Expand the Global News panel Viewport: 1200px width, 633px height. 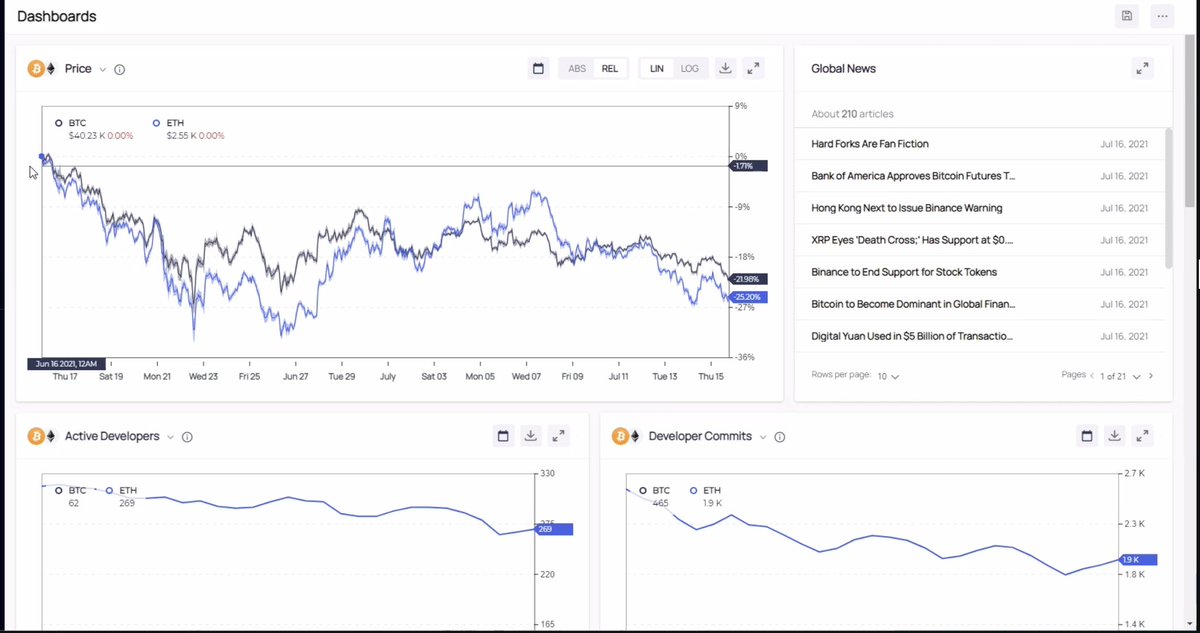point(1142,68)
